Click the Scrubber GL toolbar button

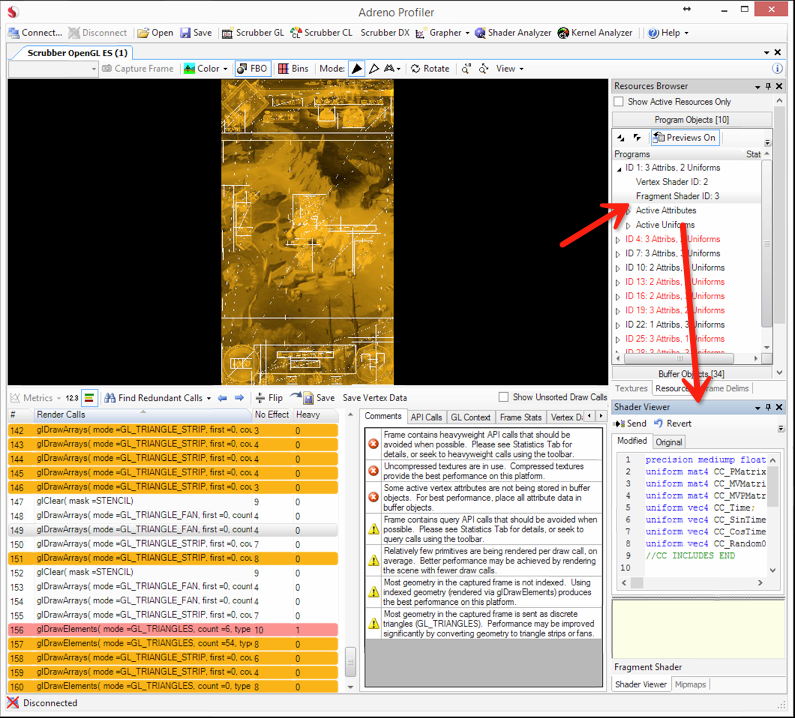[x=253, y=33]
